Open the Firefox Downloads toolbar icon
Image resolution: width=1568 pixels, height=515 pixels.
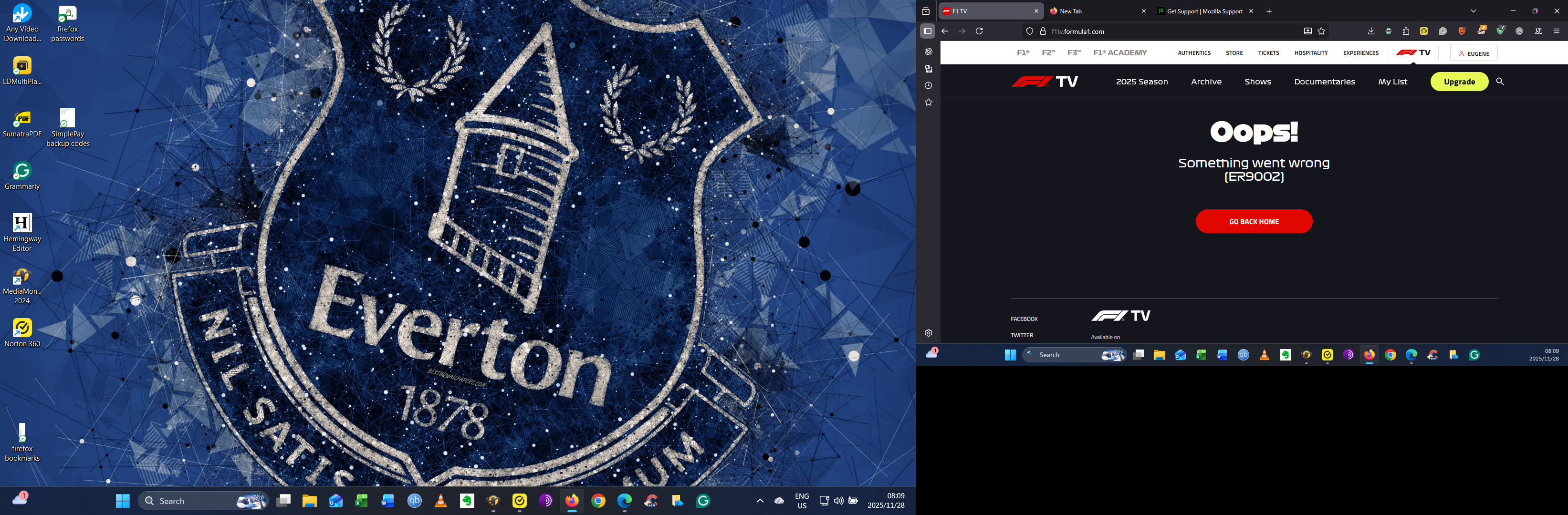point(1371,31)
